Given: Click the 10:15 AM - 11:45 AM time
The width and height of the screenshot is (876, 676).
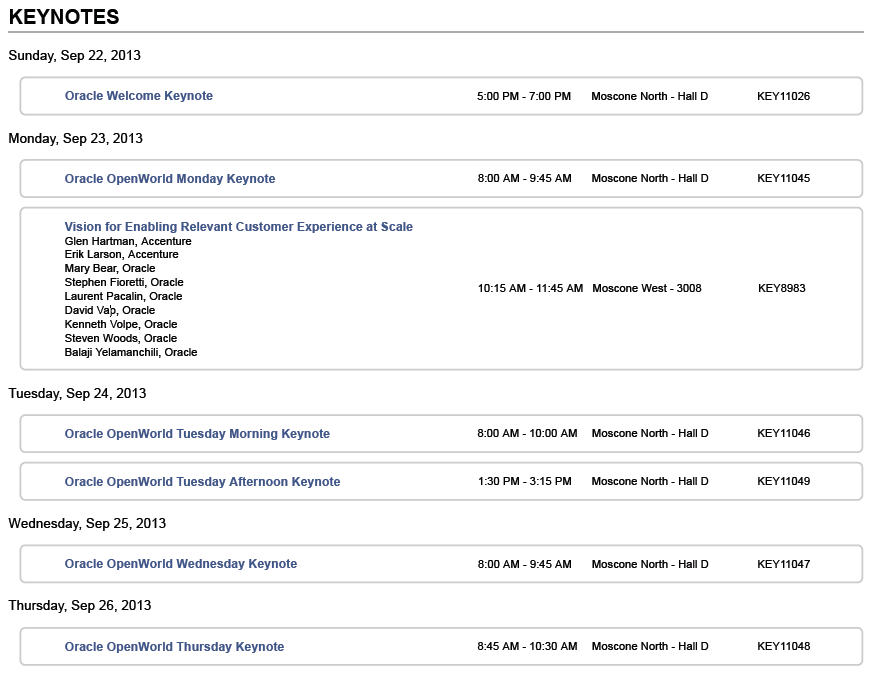Looking at the screenshot, I should (x=530, y=289).
